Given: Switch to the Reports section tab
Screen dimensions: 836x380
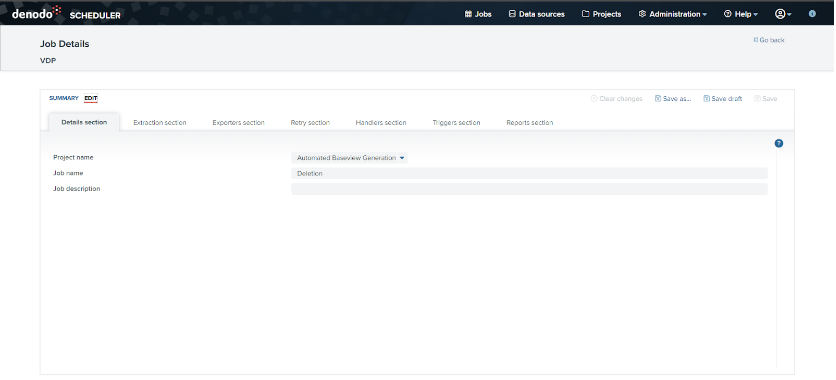Looking at the screenshot, I should pos(529,123).
